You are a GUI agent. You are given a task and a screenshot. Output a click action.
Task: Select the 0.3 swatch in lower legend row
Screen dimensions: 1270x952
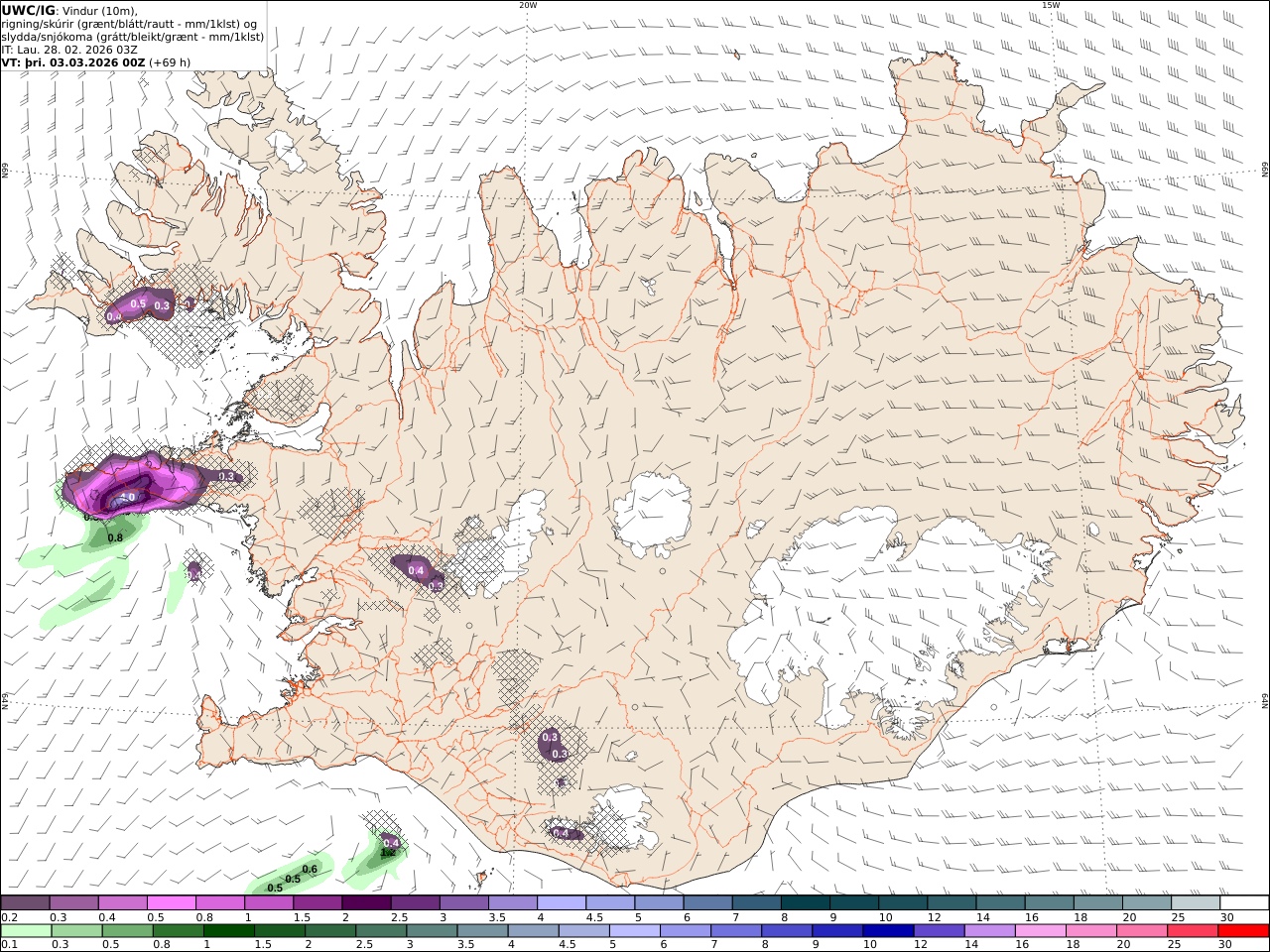(77, 931)
